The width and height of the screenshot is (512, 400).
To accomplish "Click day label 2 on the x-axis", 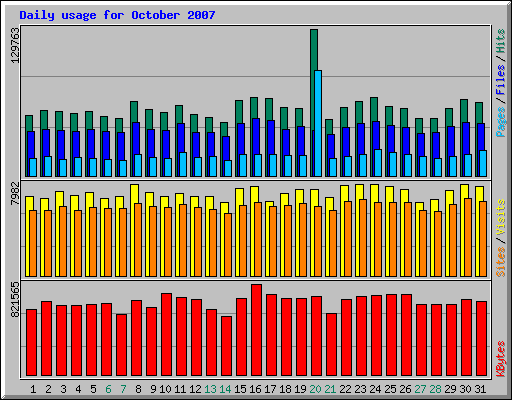I will (x=48, y=389).
